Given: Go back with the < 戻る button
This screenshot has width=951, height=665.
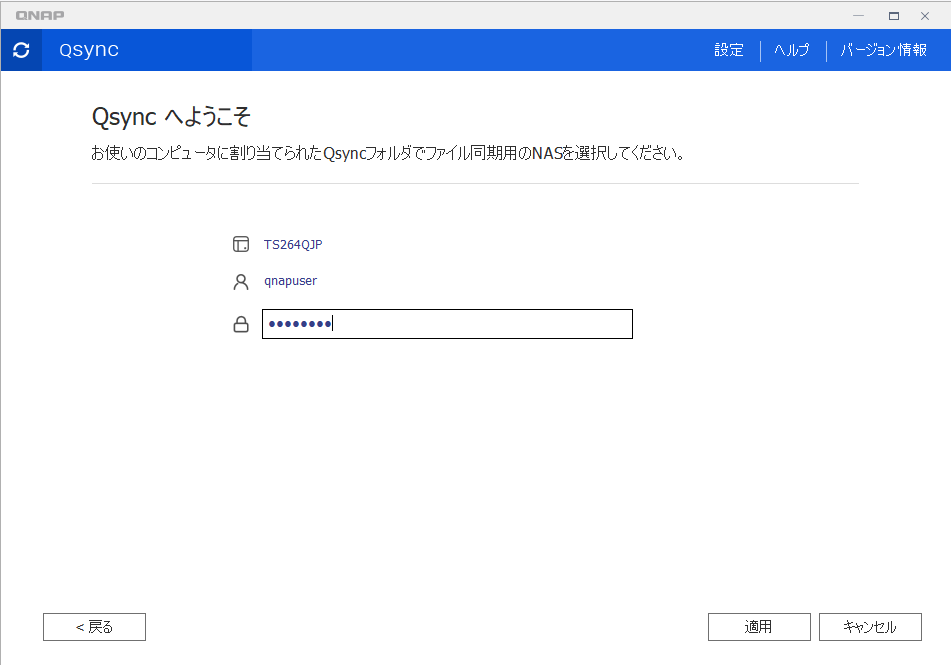Looking at the screenshot, I should point(94,627).
